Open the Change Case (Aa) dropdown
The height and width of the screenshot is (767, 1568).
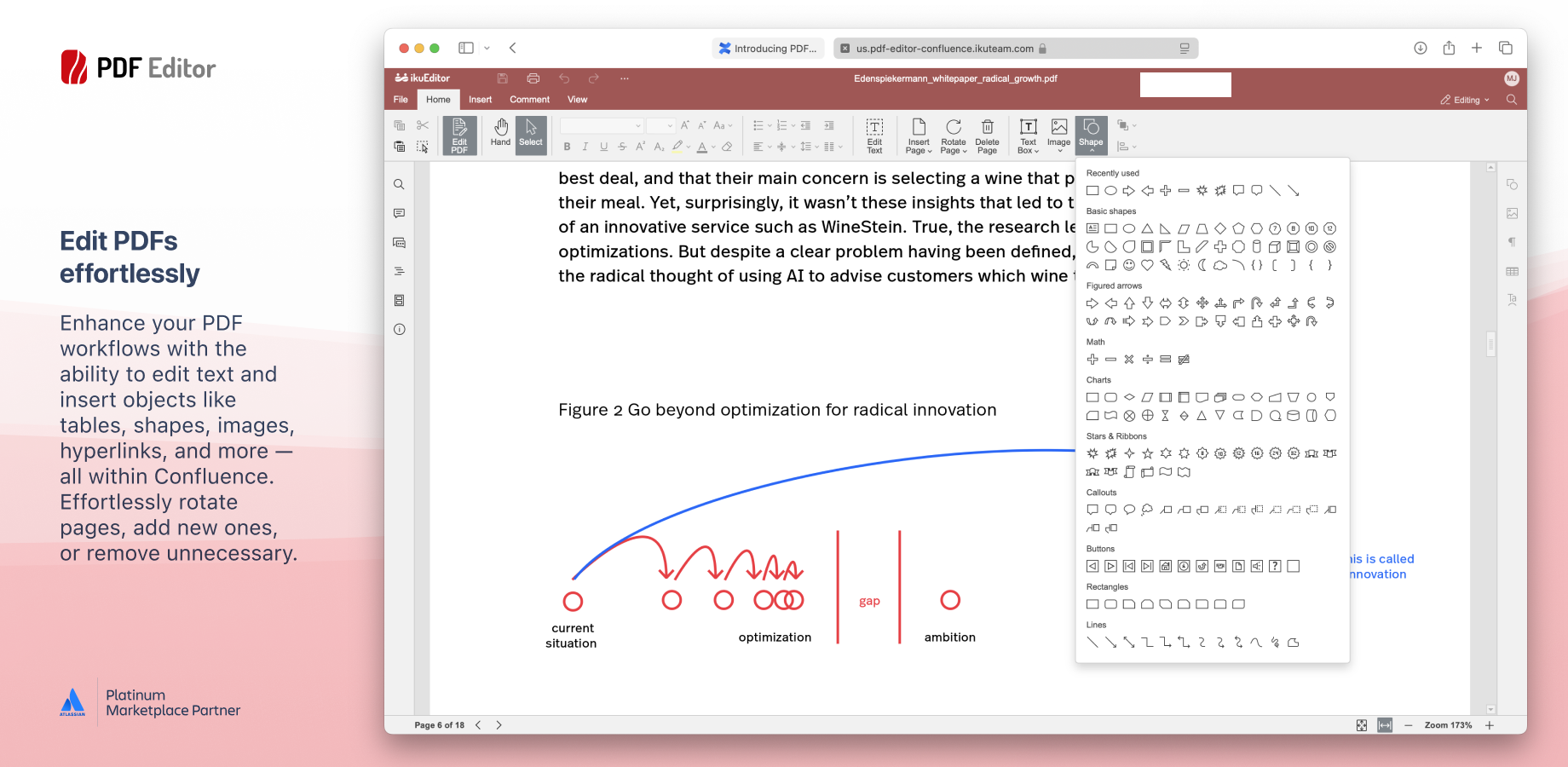pyautogui.click(x=723, y=125)
